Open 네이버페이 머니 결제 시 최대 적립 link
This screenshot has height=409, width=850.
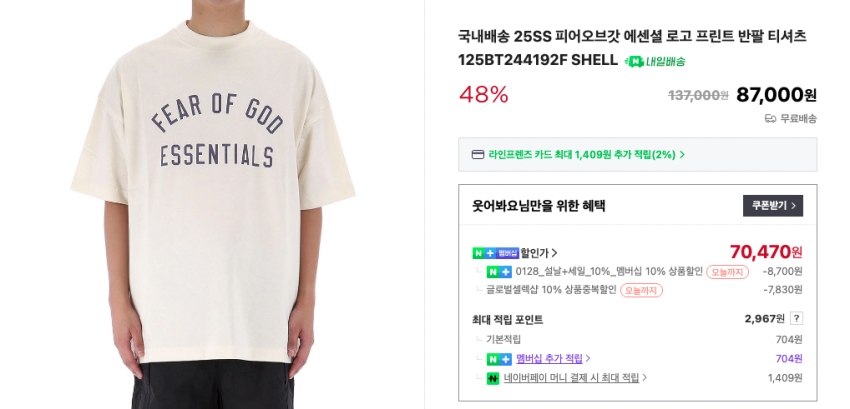click(x=571, y=378)
